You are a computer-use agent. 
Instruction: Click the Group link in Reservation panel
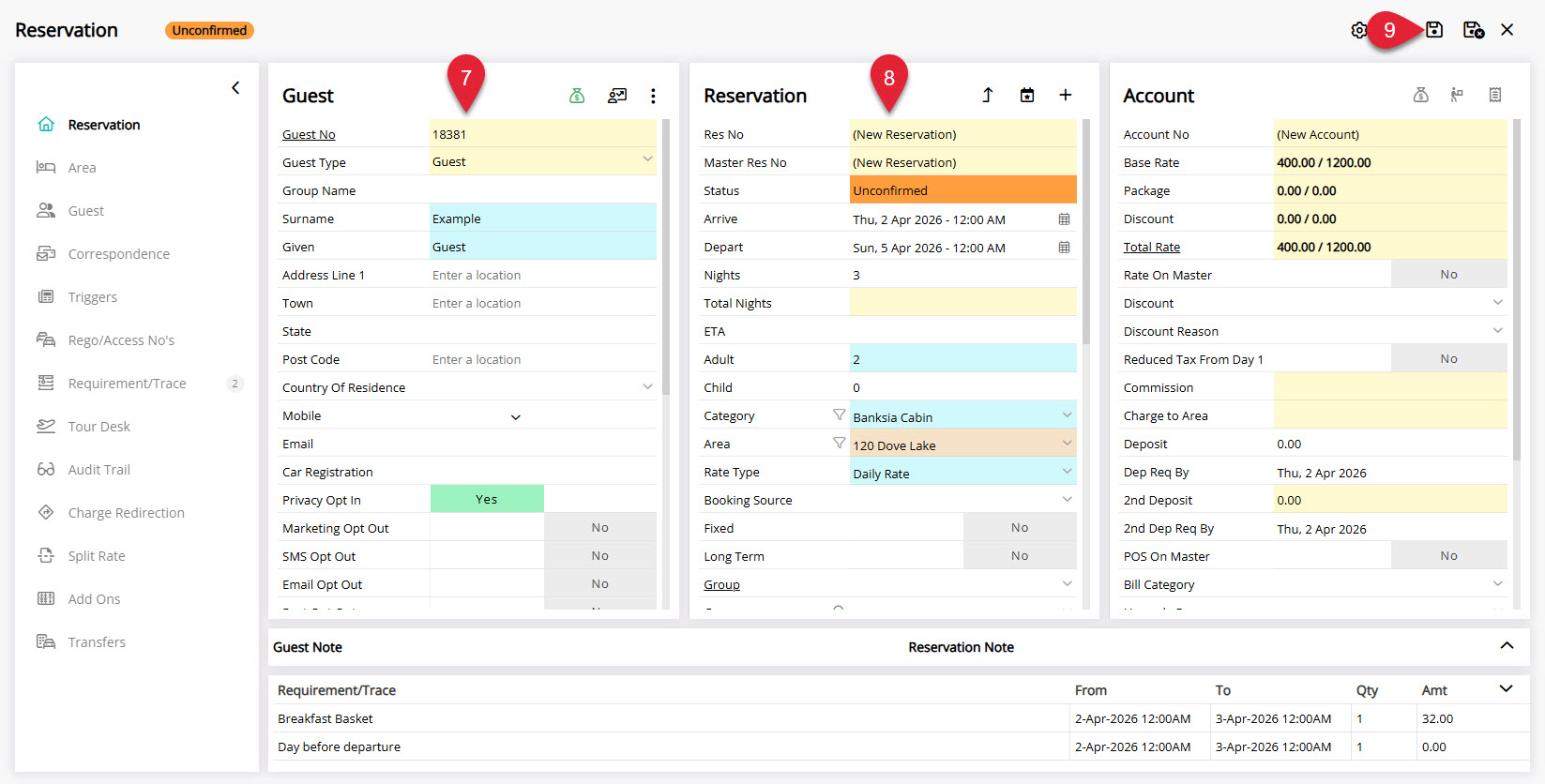click(x=722, y=585)
